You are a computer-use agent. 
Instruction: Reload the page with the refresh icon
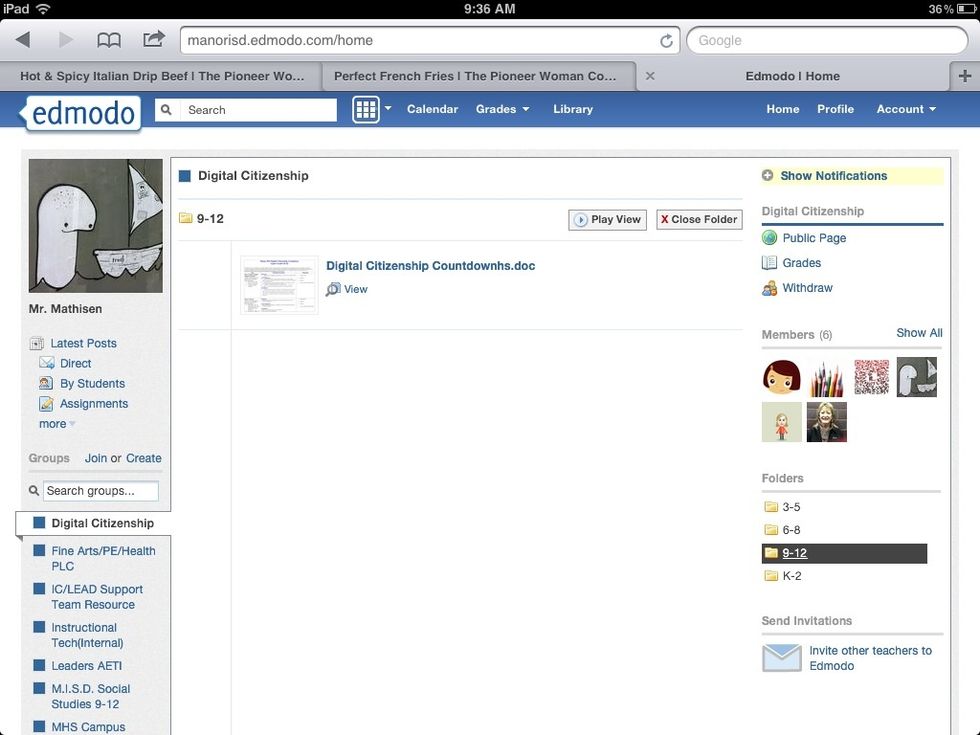click(x=666, y=41)
